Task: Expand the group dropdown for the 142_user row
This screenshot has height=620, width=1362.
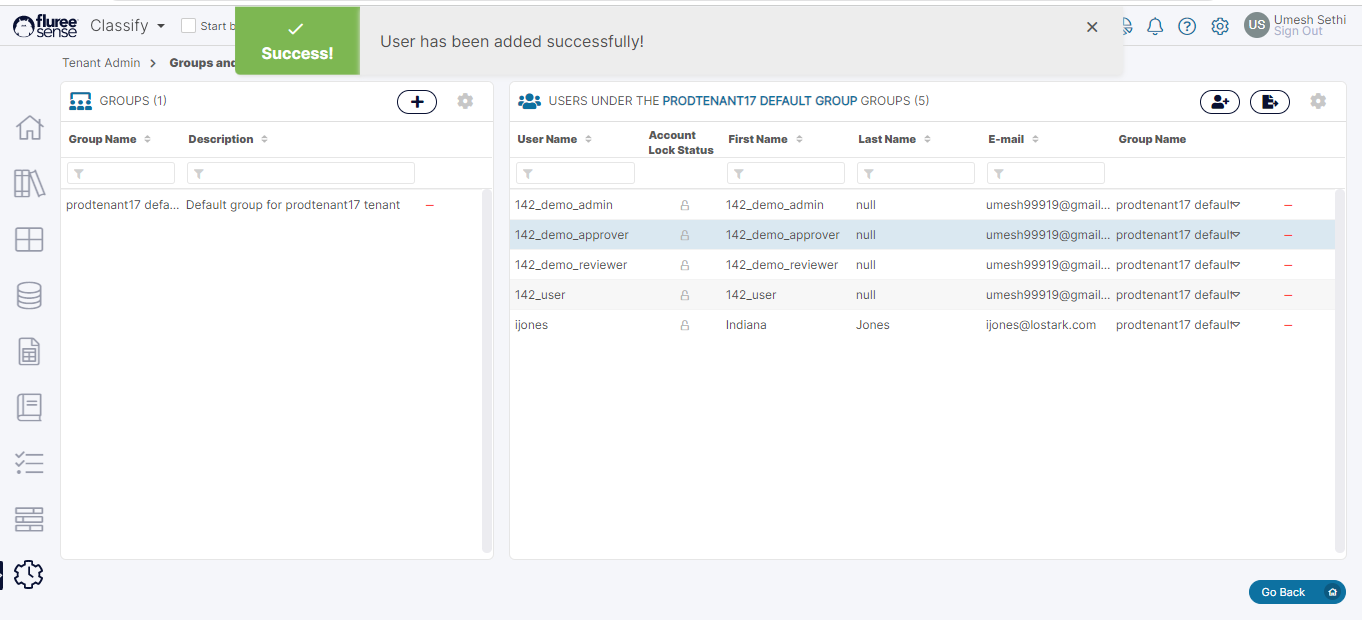Action: coord(1236,295)
